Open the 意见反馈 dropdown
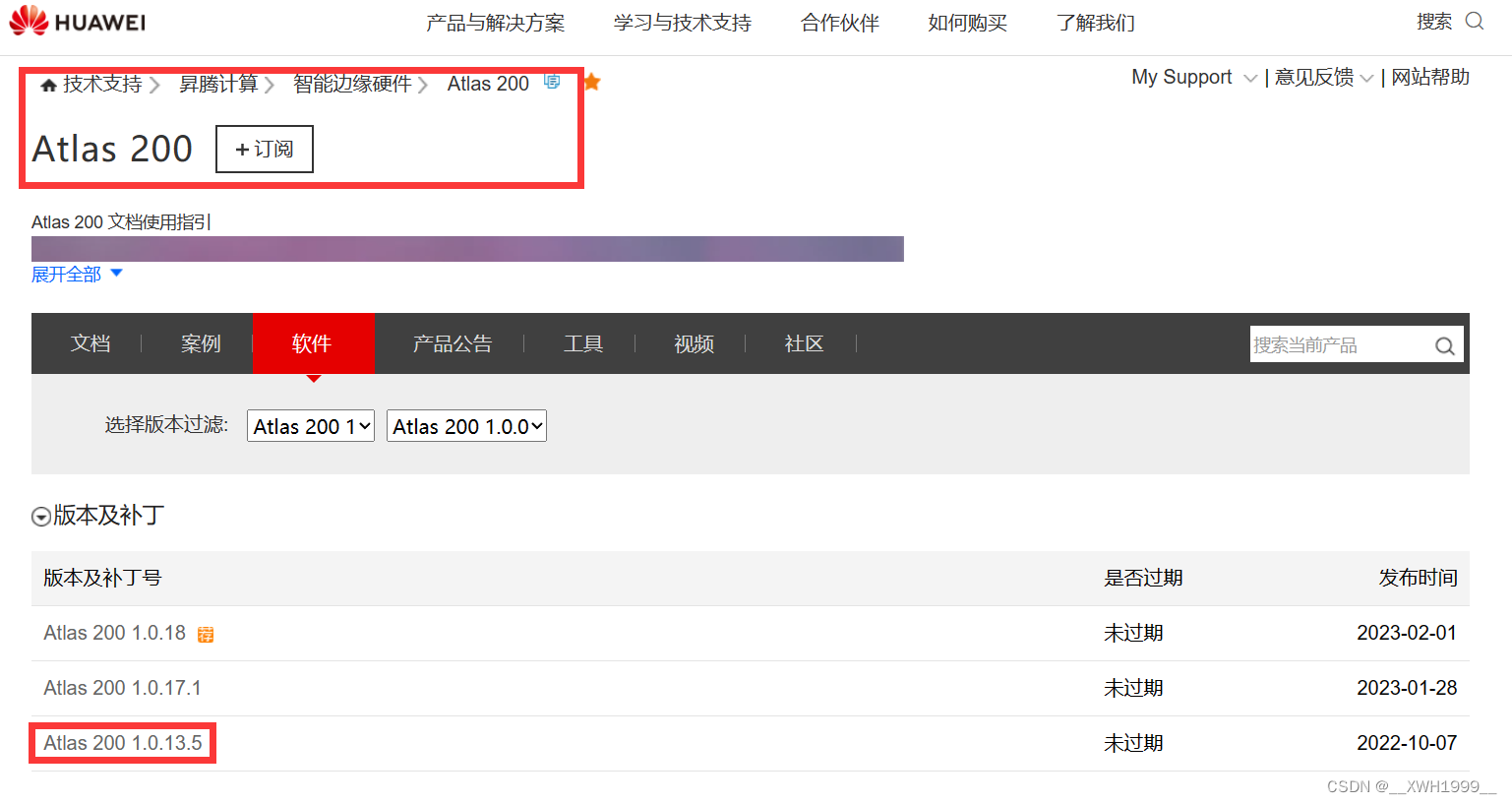 [1324, 77]
